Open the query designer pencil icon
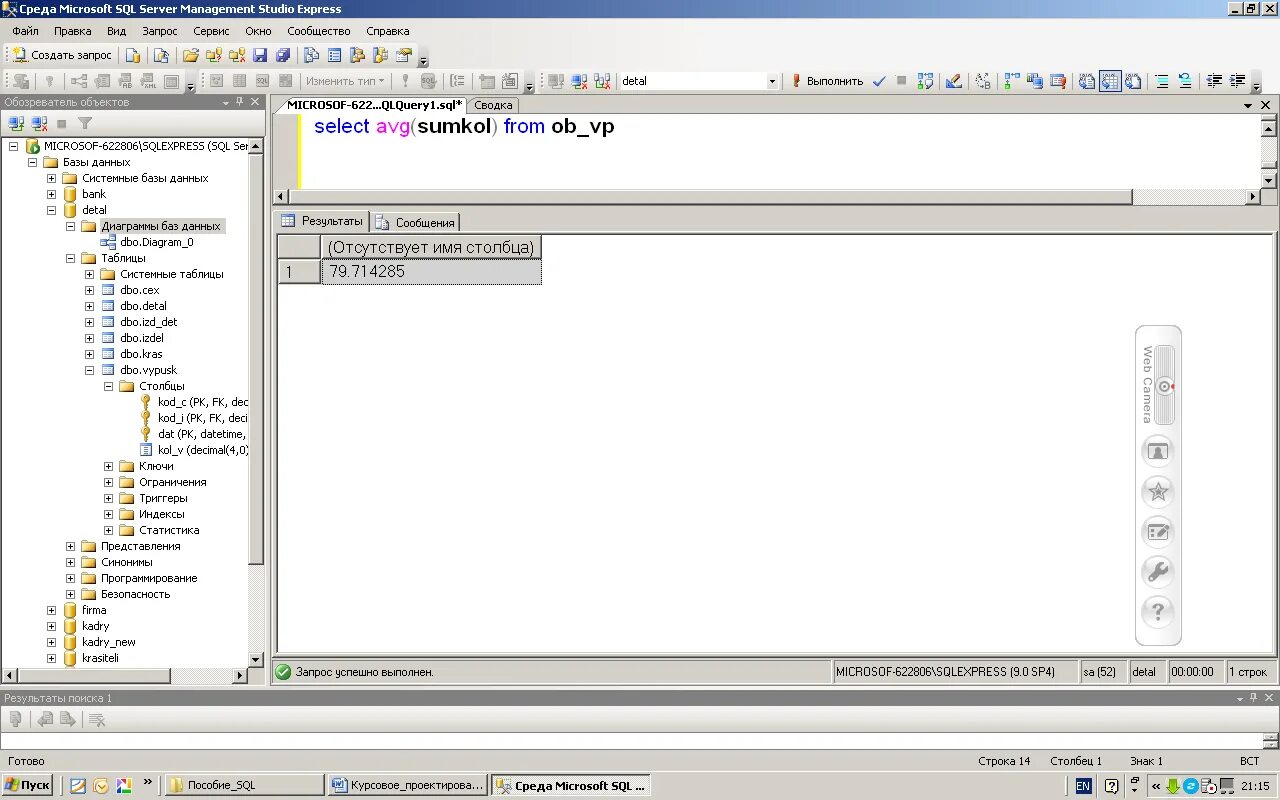Viewport: 1280px width, 800px height. pyautogui.click(x=954, y=81)
